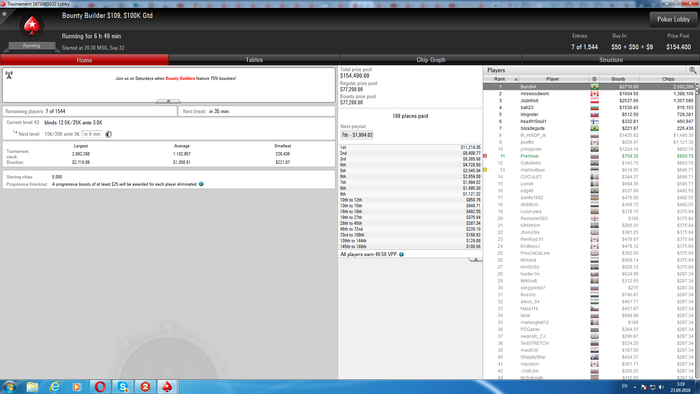700x394 pixels.
Task: Click Brazil flag beside boladegude
Action: 594,128
